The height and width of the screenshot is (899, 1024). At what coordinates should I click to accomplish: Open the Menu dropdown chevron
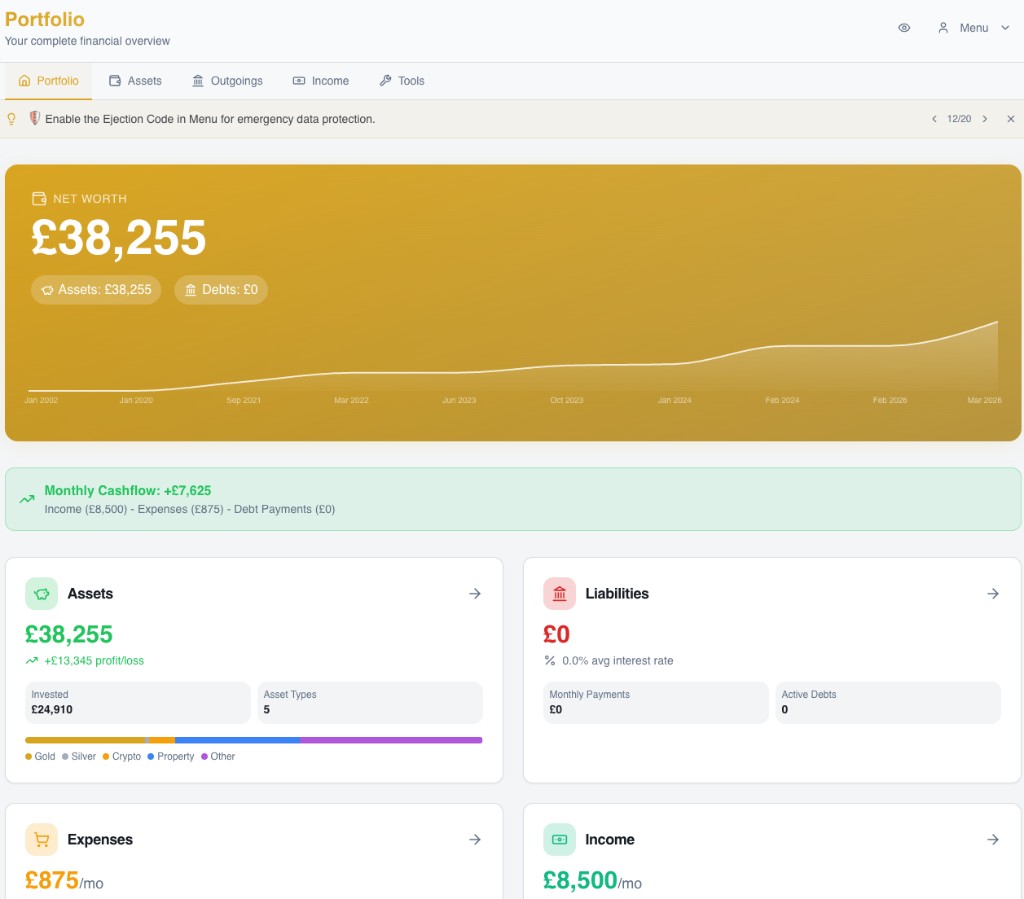coord(1006,28)
